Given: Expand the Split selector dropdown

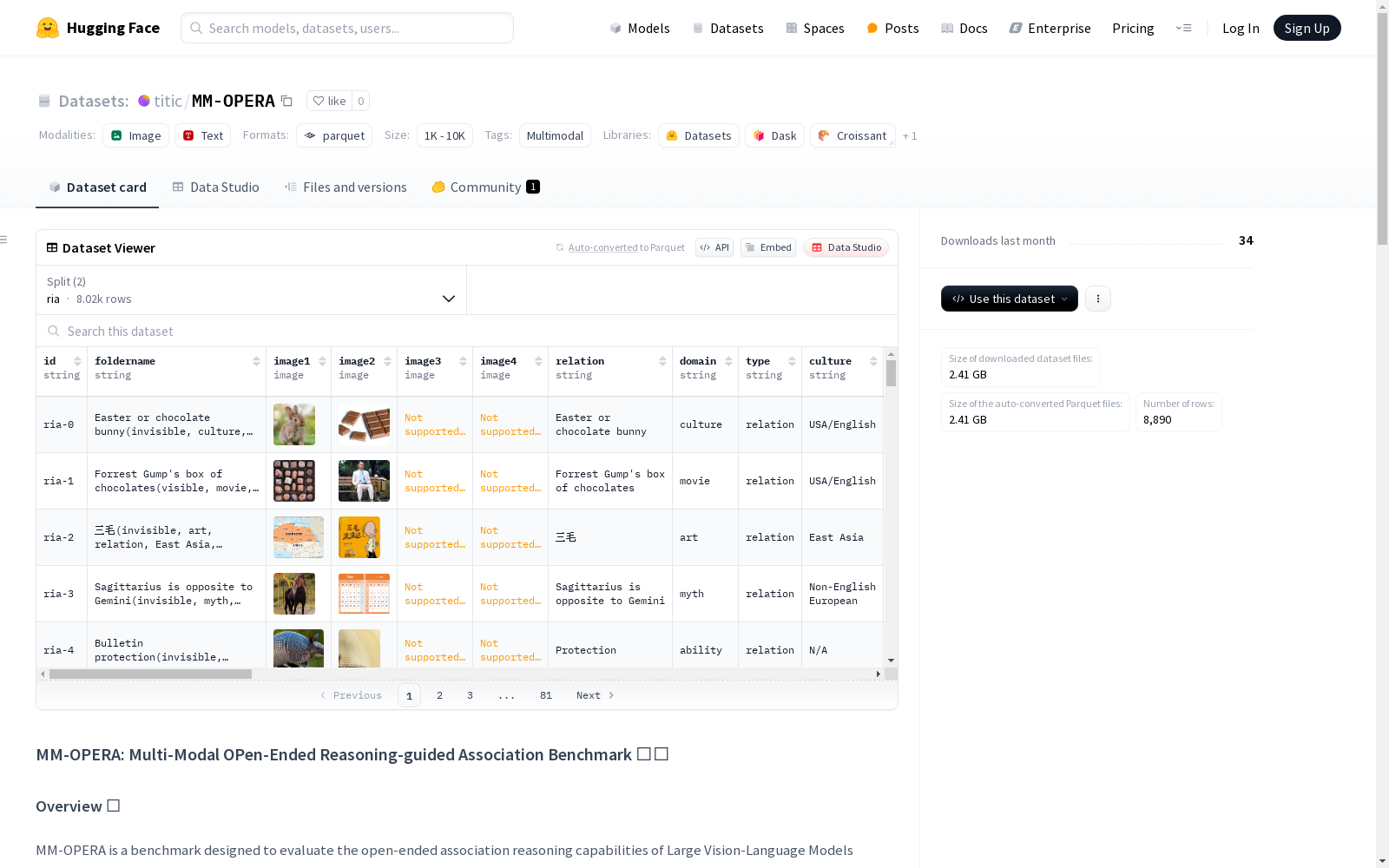Looking at the screenshot, I should pos(251,290).
